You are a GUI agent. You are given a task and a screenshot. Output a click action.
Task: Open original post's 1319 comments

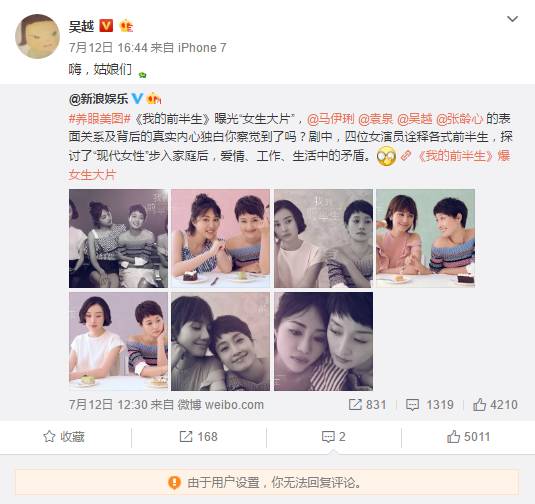(x=430, y=405)
